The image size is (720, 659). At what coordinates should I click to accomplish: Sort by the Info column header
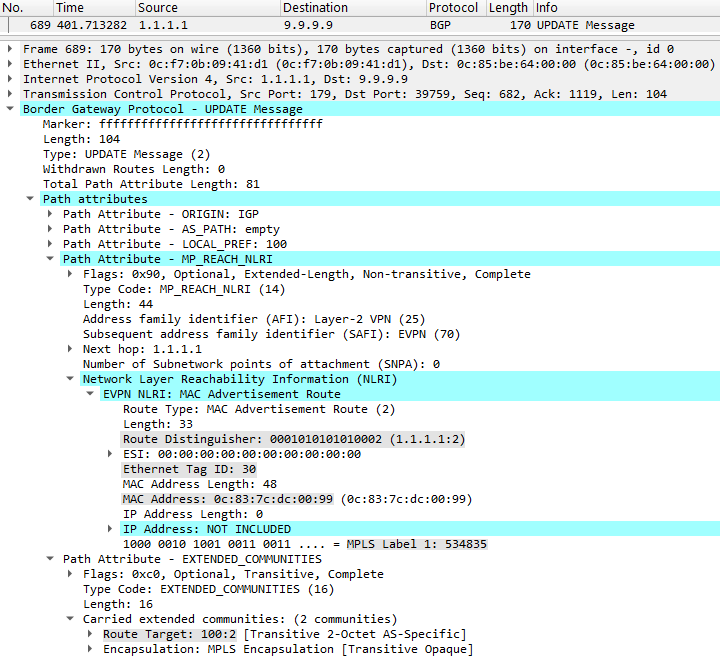626,8
